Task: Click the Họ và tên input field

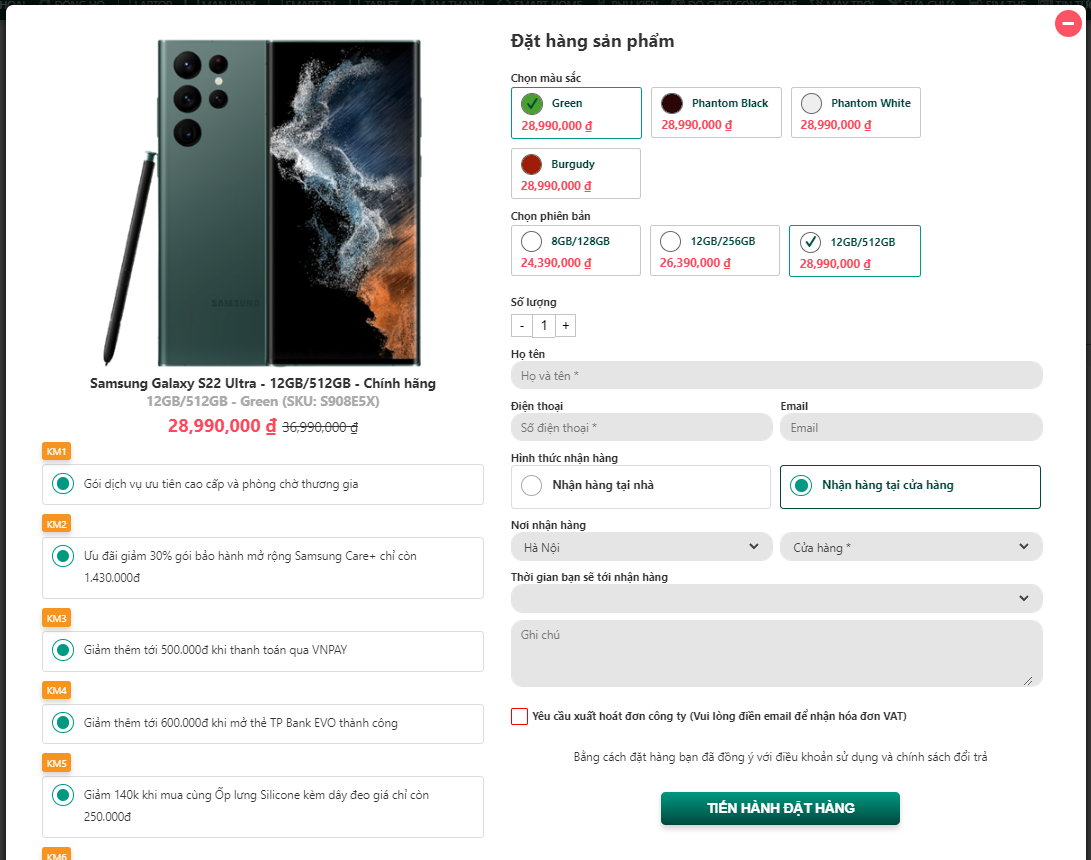Action: pyautogui.click(x=776, y=375)
